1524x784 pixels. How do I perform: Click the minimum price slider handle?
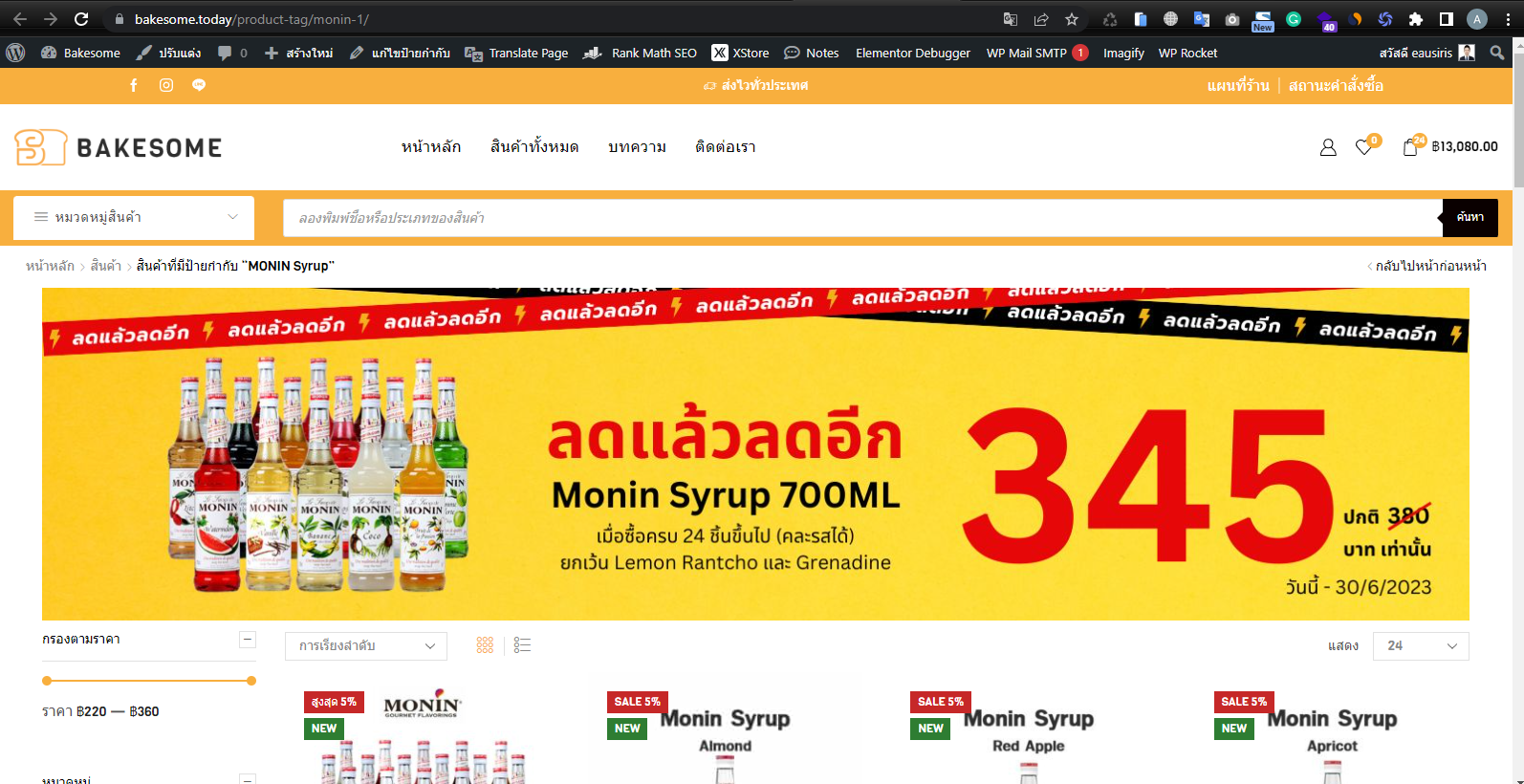(x=47, y=681)
